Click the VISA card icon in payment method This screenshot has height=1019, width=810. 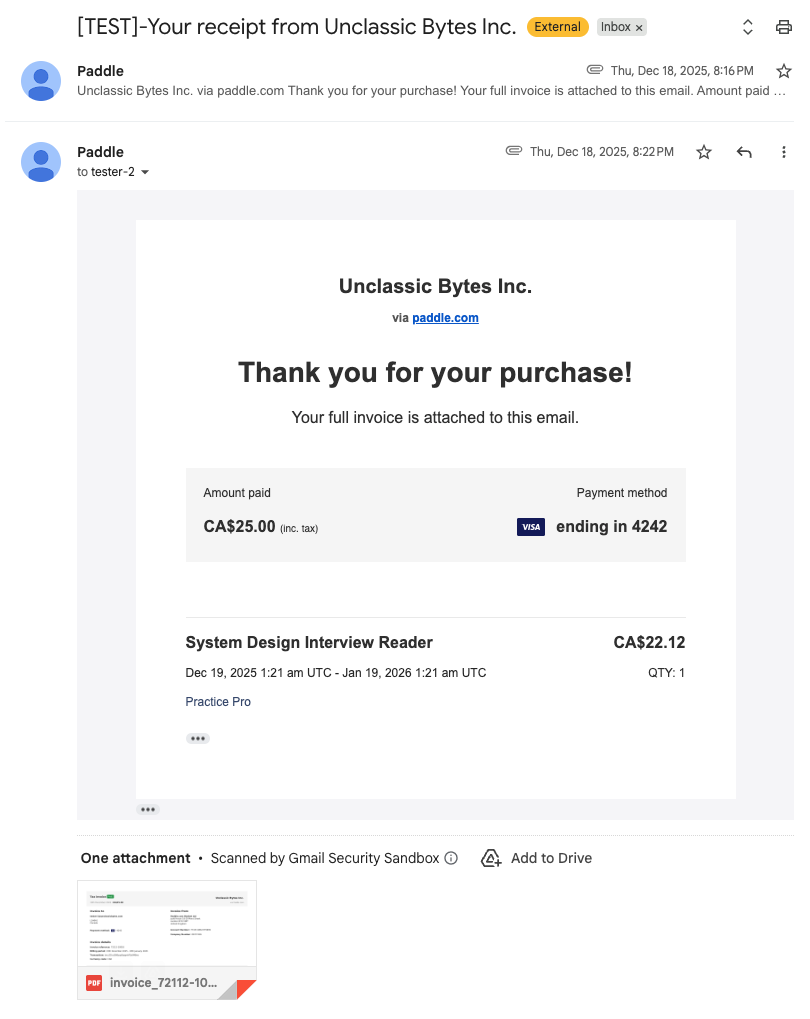531,526
